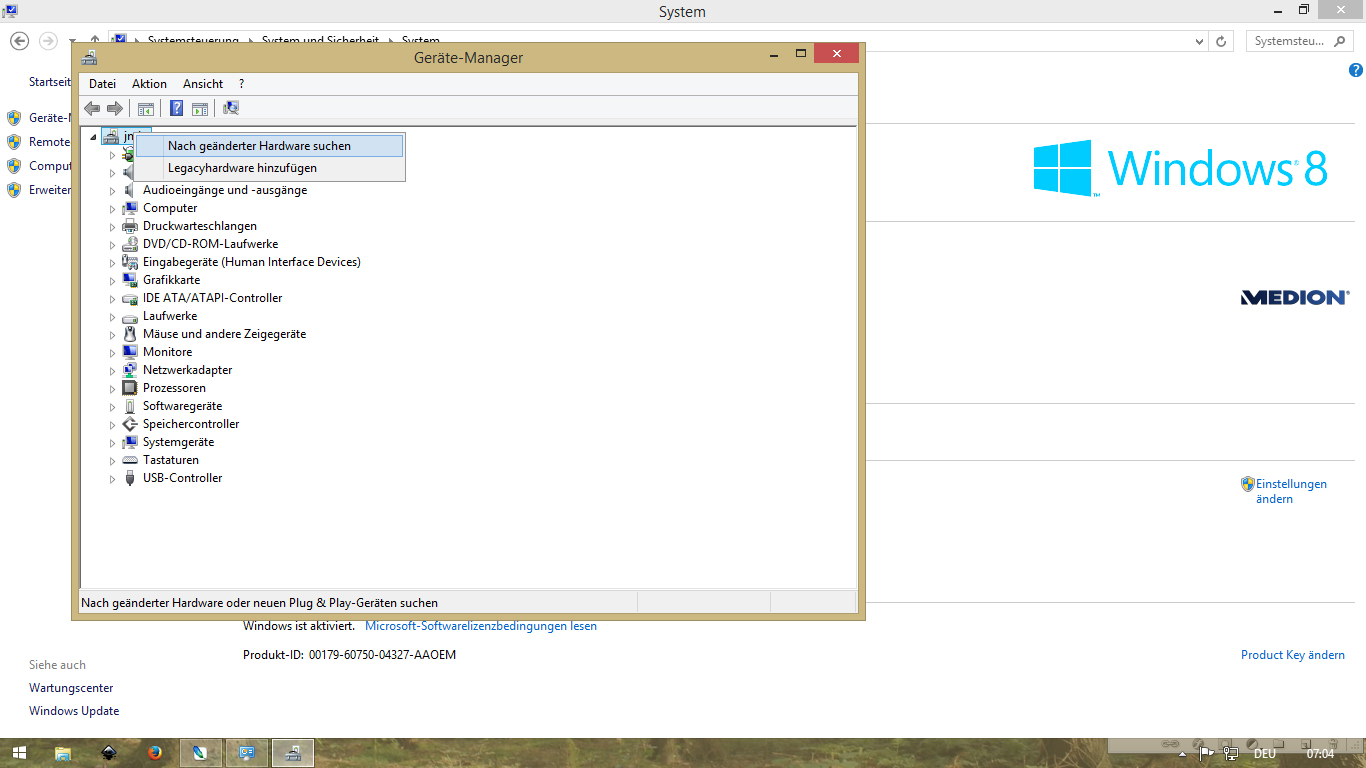1366x768 pixels.
Task: Click the Mäuse und andere Zeigegeräte mouse icon
Action: (130, 334)
